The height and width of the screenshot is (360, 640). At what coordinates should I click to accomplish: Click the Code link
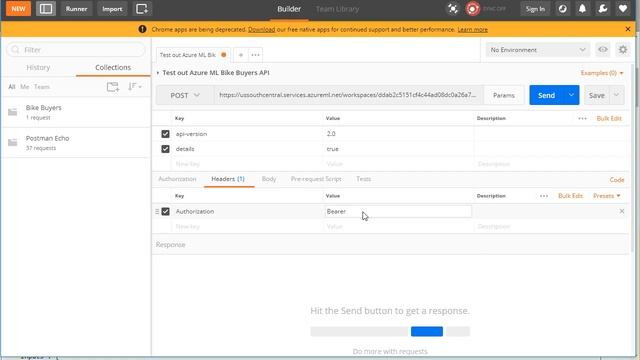coord(617,180)
